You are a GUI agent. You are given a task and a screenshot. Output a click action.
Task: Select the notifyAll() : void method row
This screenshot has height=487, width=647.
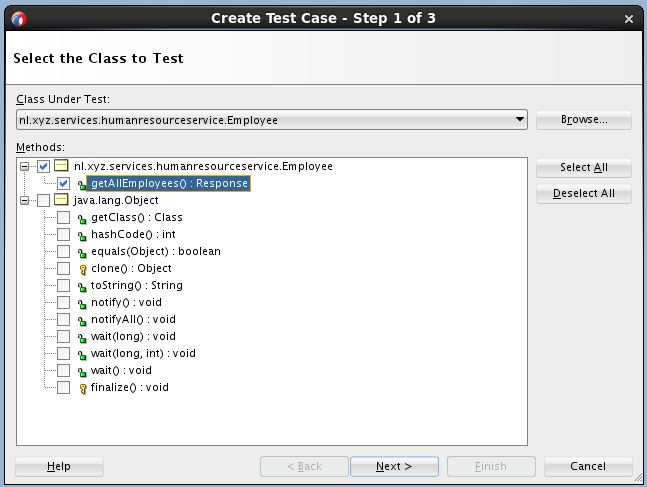[126, 320]
